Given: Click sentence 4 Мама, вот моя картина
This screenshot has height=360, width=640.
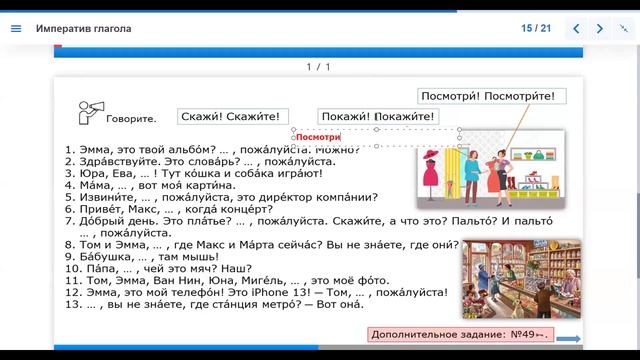Looking at the screenshot, I should 151,185.
